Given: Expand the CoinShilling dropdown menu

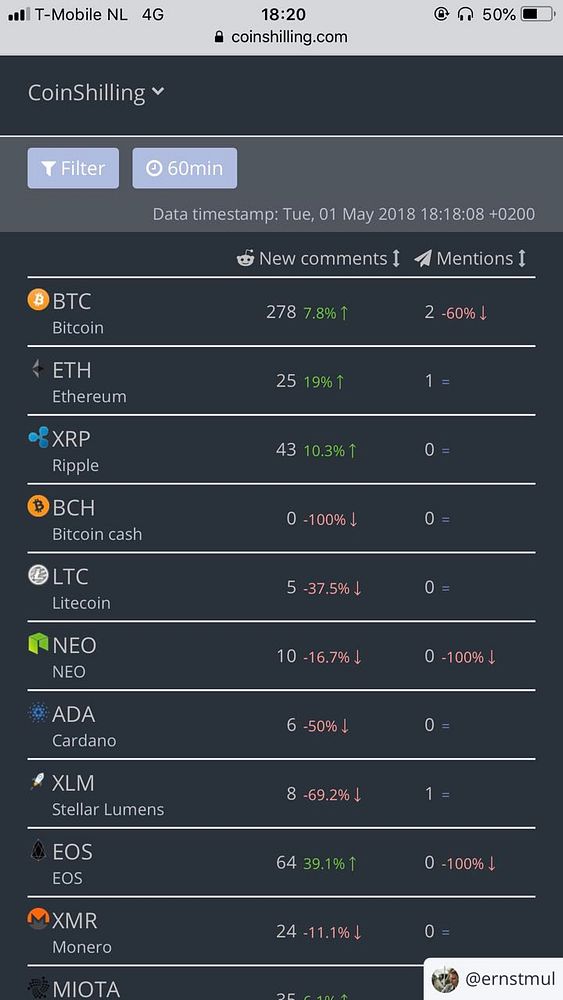Looking at the screenshot, I should pos(96,93).
